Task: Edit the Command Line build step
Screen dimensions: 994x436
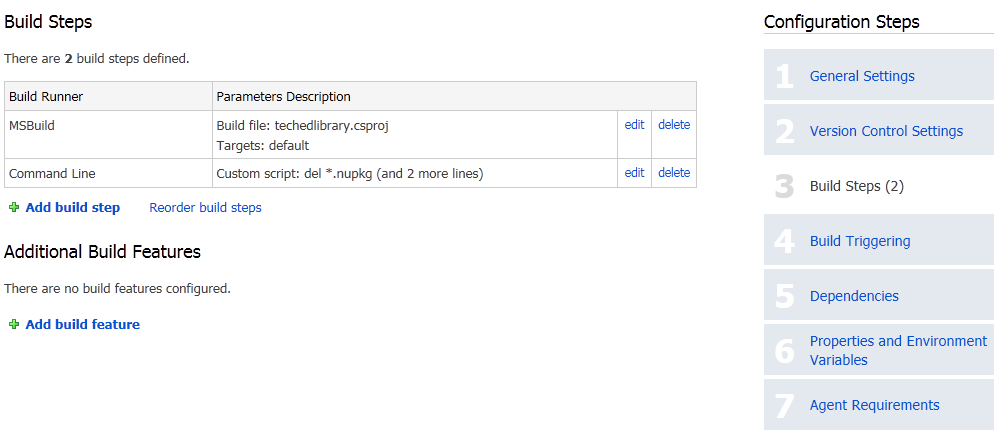Action: tap(634, 172)
